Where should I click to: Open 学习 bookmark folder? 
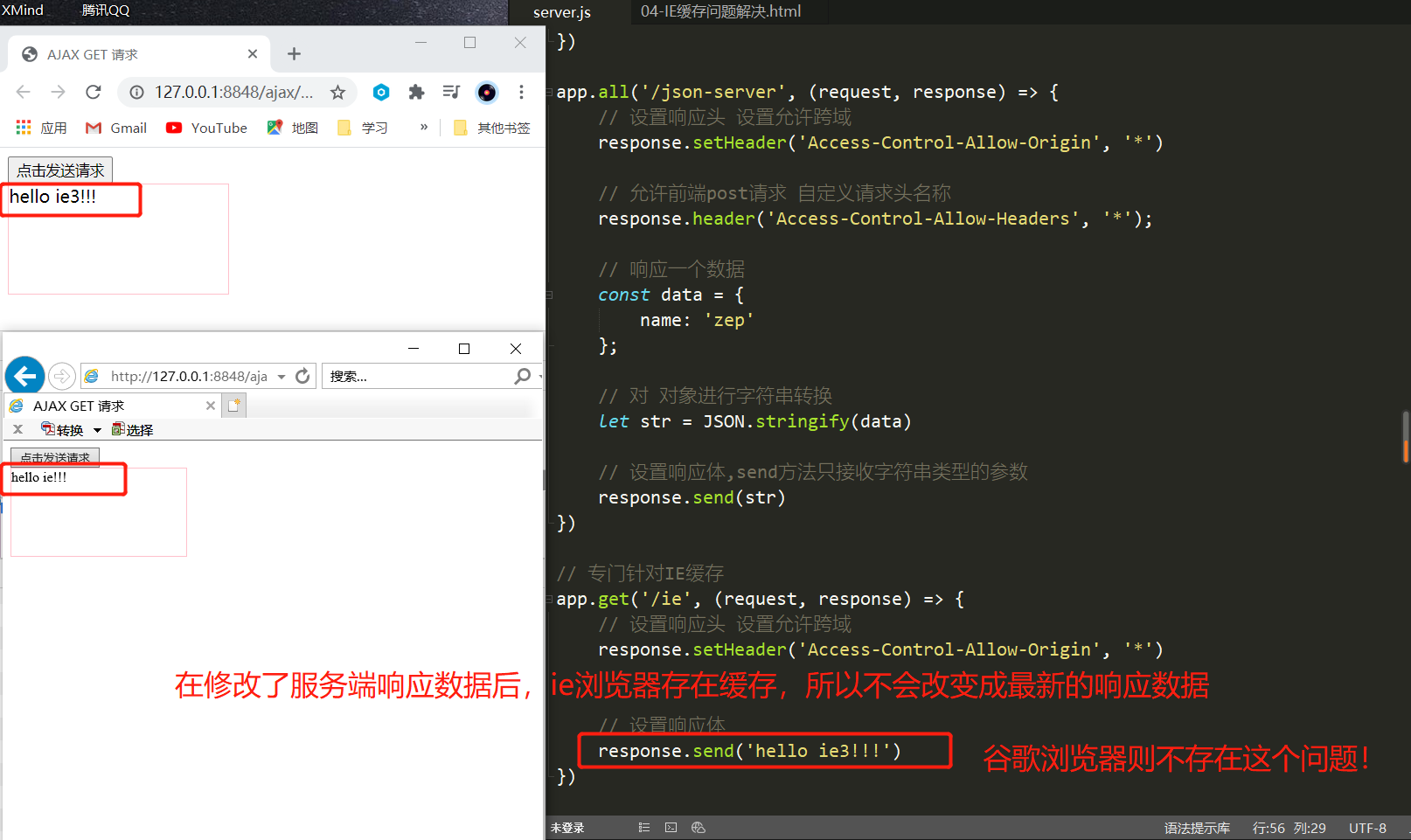[x=362, y=128]
